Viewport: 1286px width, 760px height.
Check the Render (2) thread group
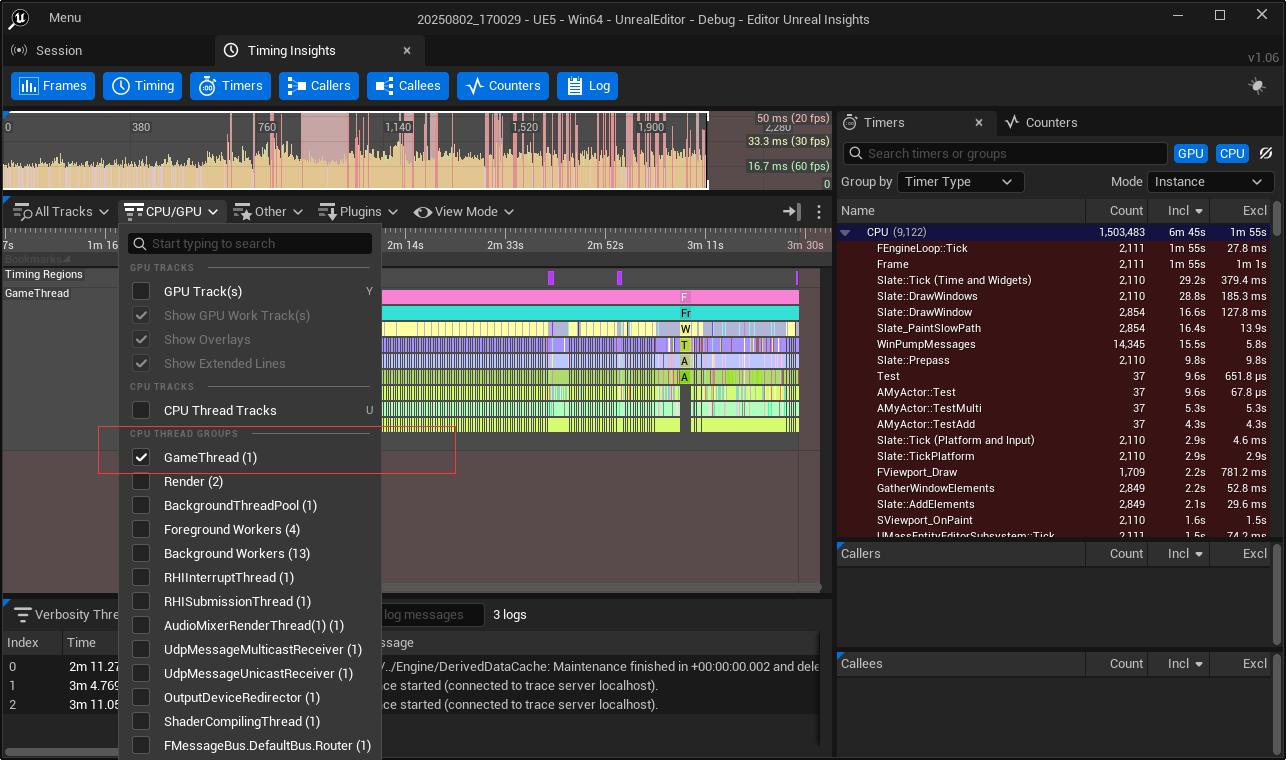pos(141,482)
